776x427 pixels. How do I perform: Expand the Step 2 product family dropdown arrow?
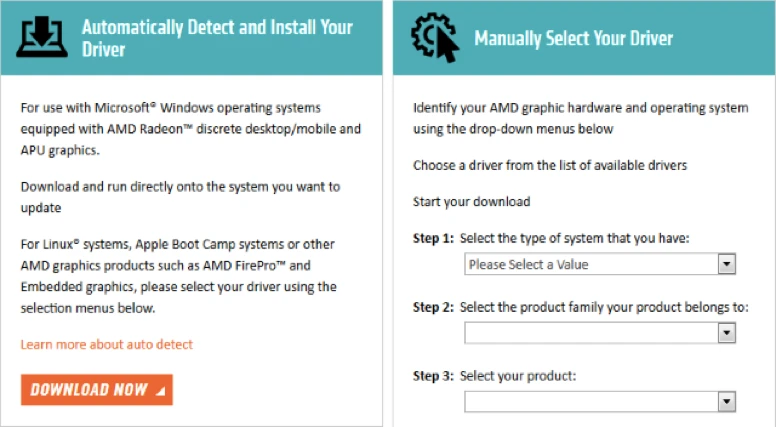(727, 333)
